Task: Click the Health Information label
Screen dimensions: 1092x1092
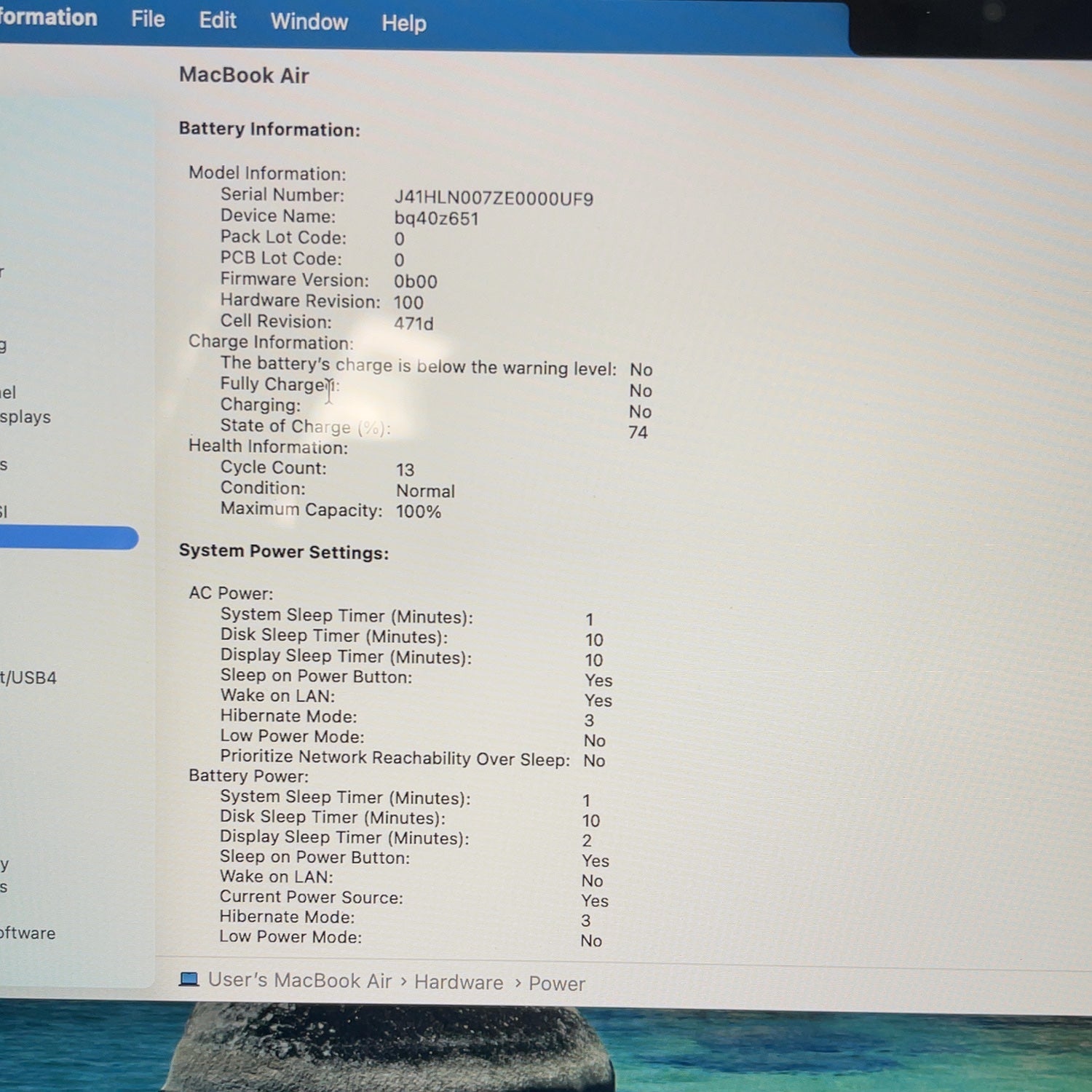Action: coord(268,446)
